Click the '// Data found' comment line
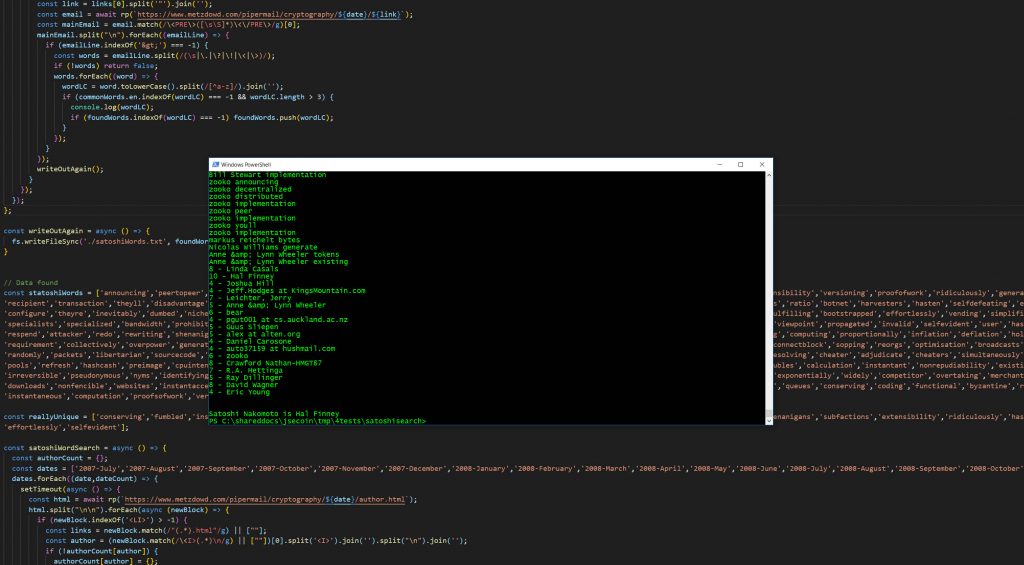1024x565 pixels. click(31, 283)
